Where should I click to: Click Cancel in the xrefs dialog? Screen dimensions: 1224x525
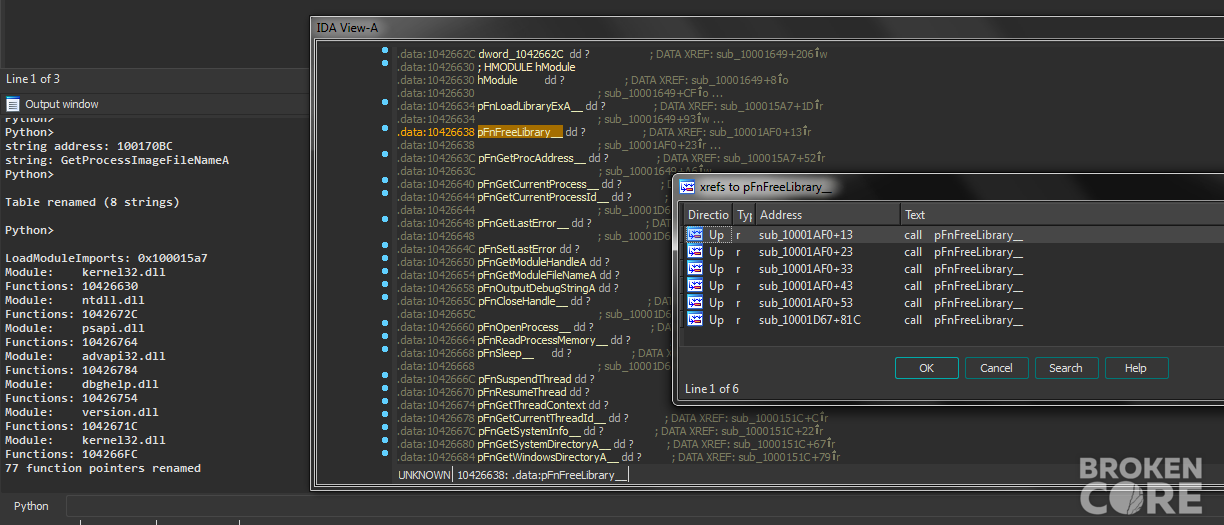pos(996,368)
